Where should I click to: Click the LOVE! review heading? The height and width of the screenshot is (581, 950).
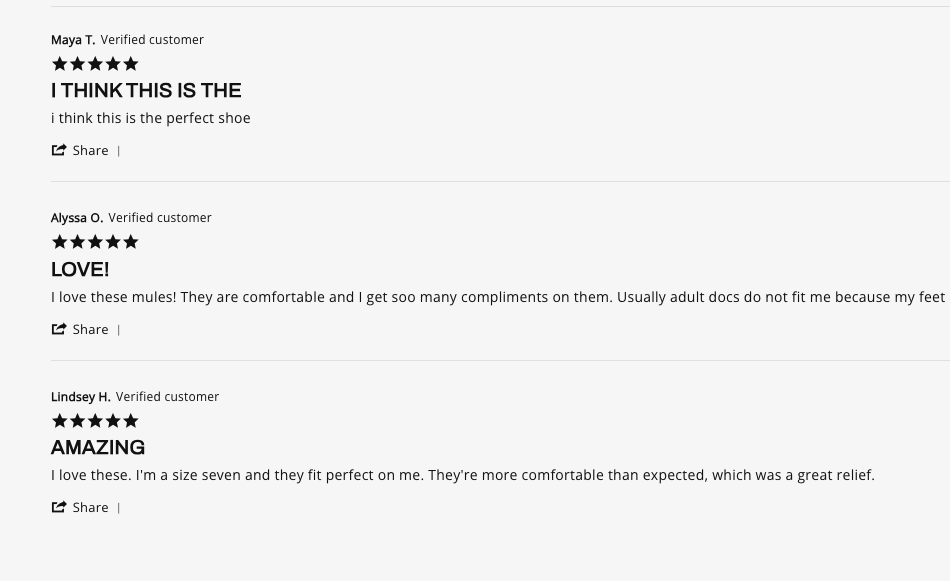tap(80, 270)
